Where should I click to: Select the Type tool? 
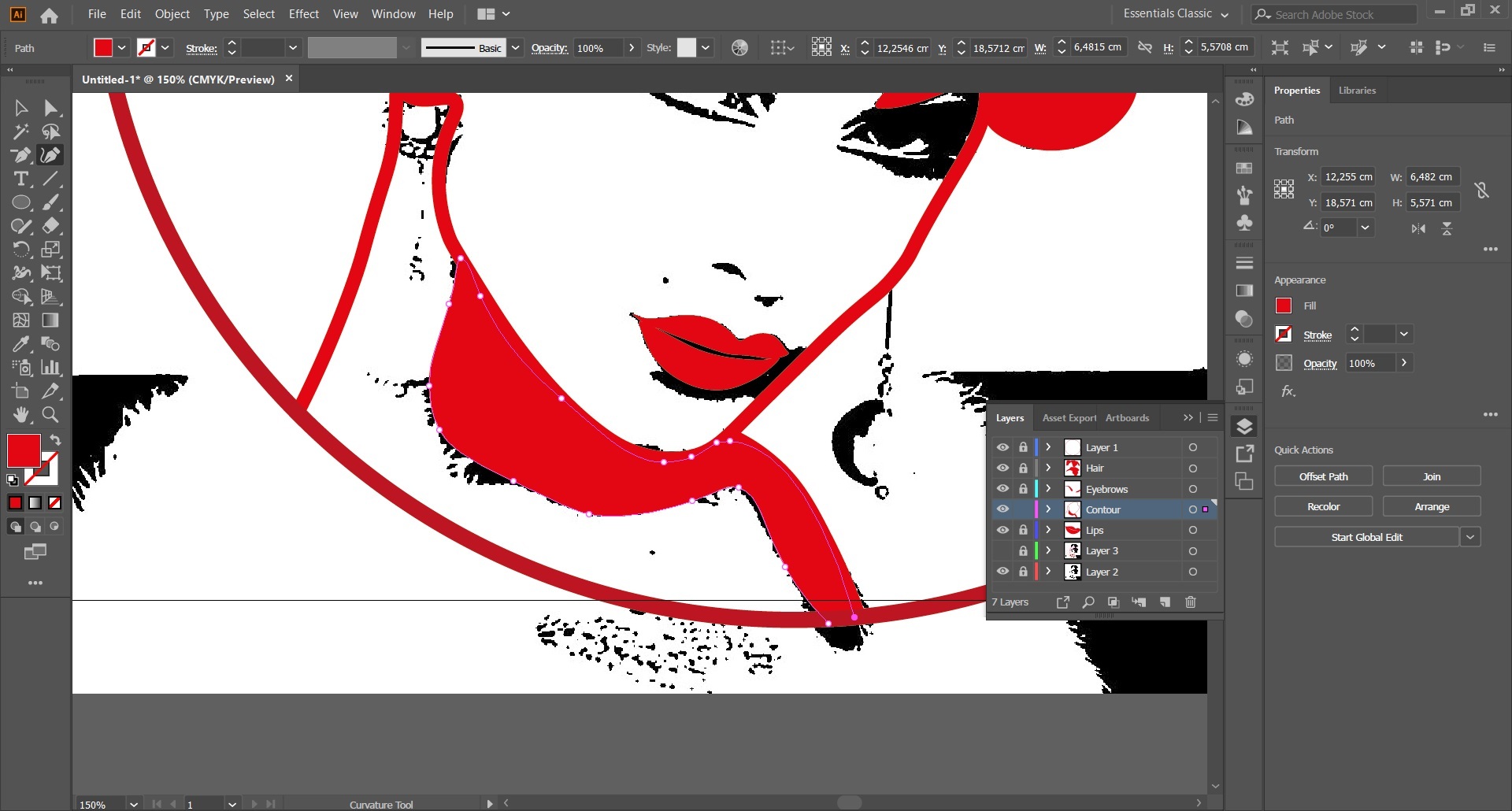[x=21, y=179]
